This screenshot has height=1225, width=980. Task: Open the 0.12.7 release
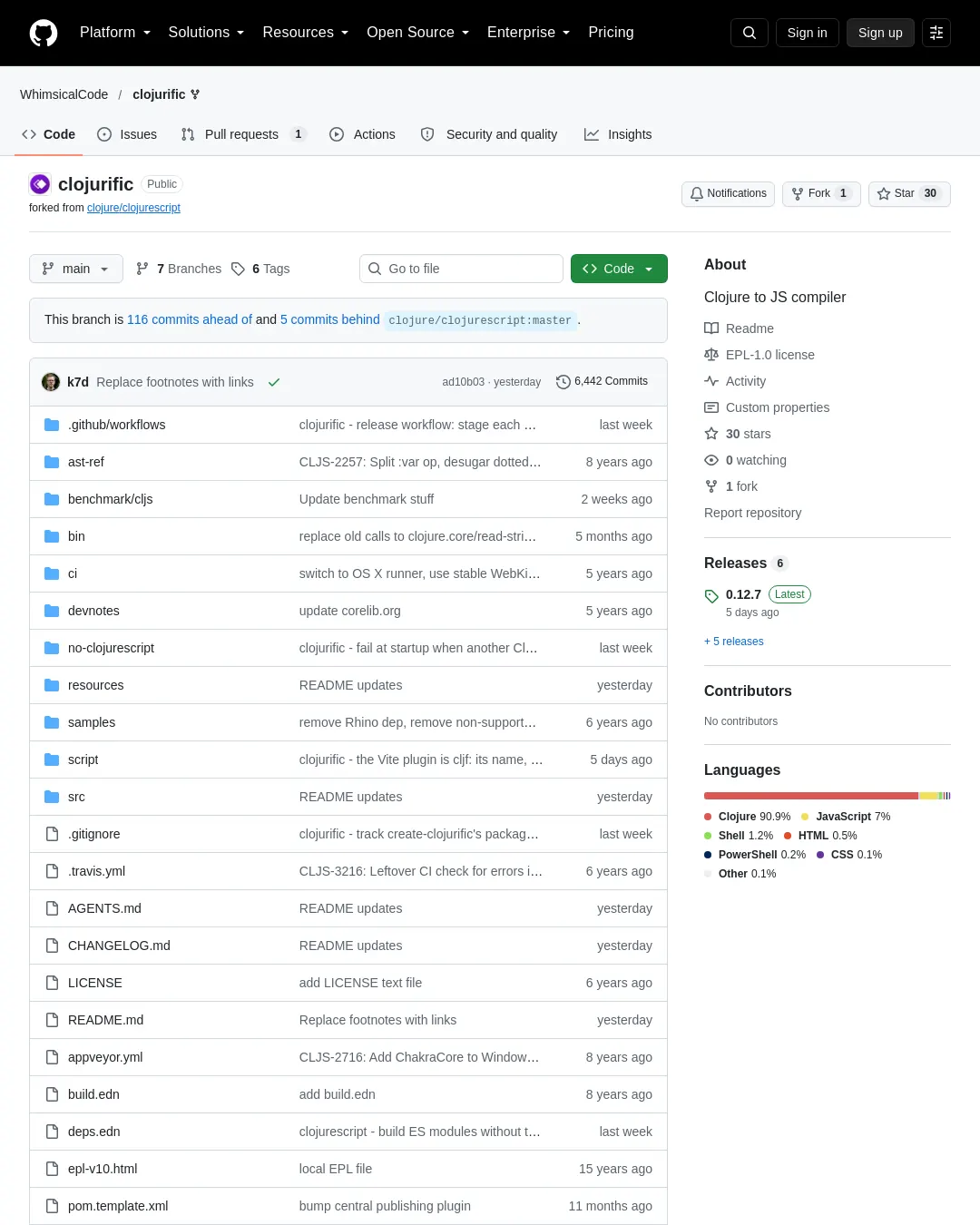(743, 594)
